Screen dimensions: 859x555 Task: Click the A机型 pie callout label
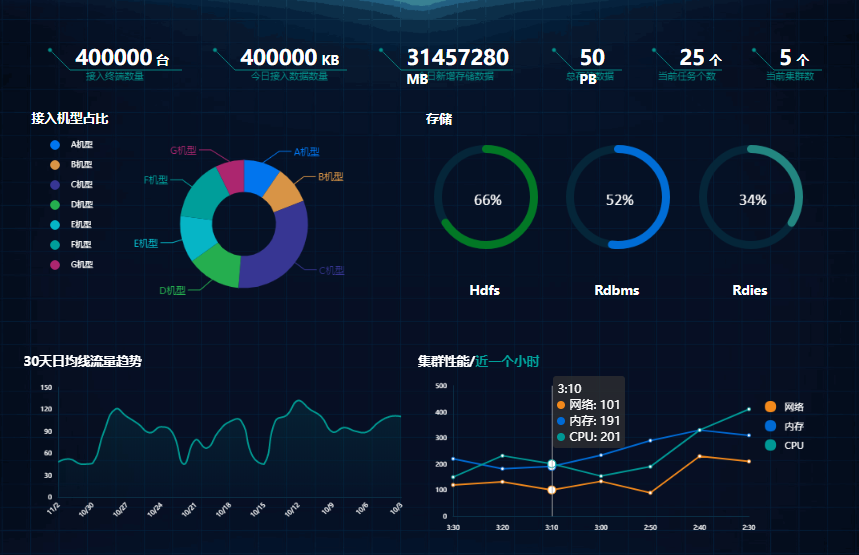[x=306, y=152]
